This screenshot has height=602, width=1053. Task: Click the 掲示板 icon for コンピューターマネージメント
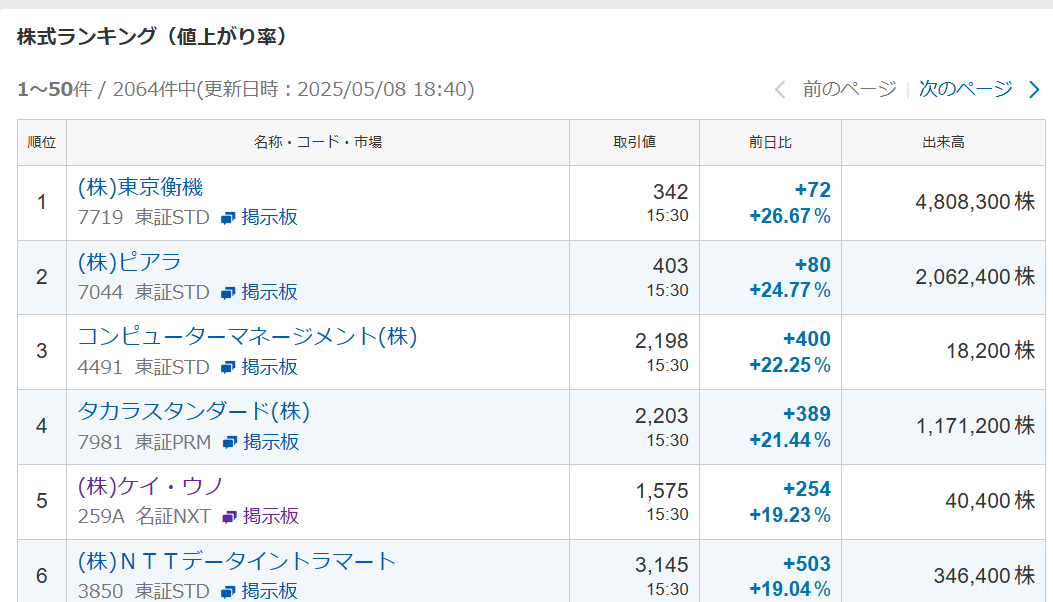click(228, 368)
